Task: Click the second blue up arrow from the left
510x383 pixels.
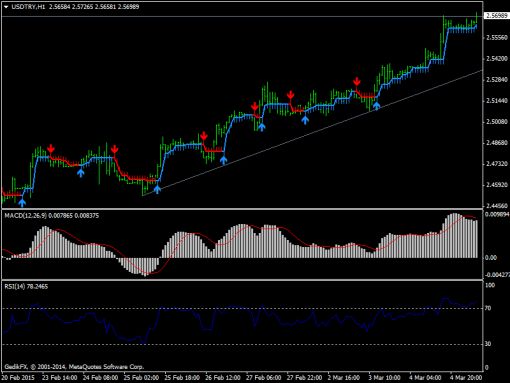Action: tap(81, 172)
